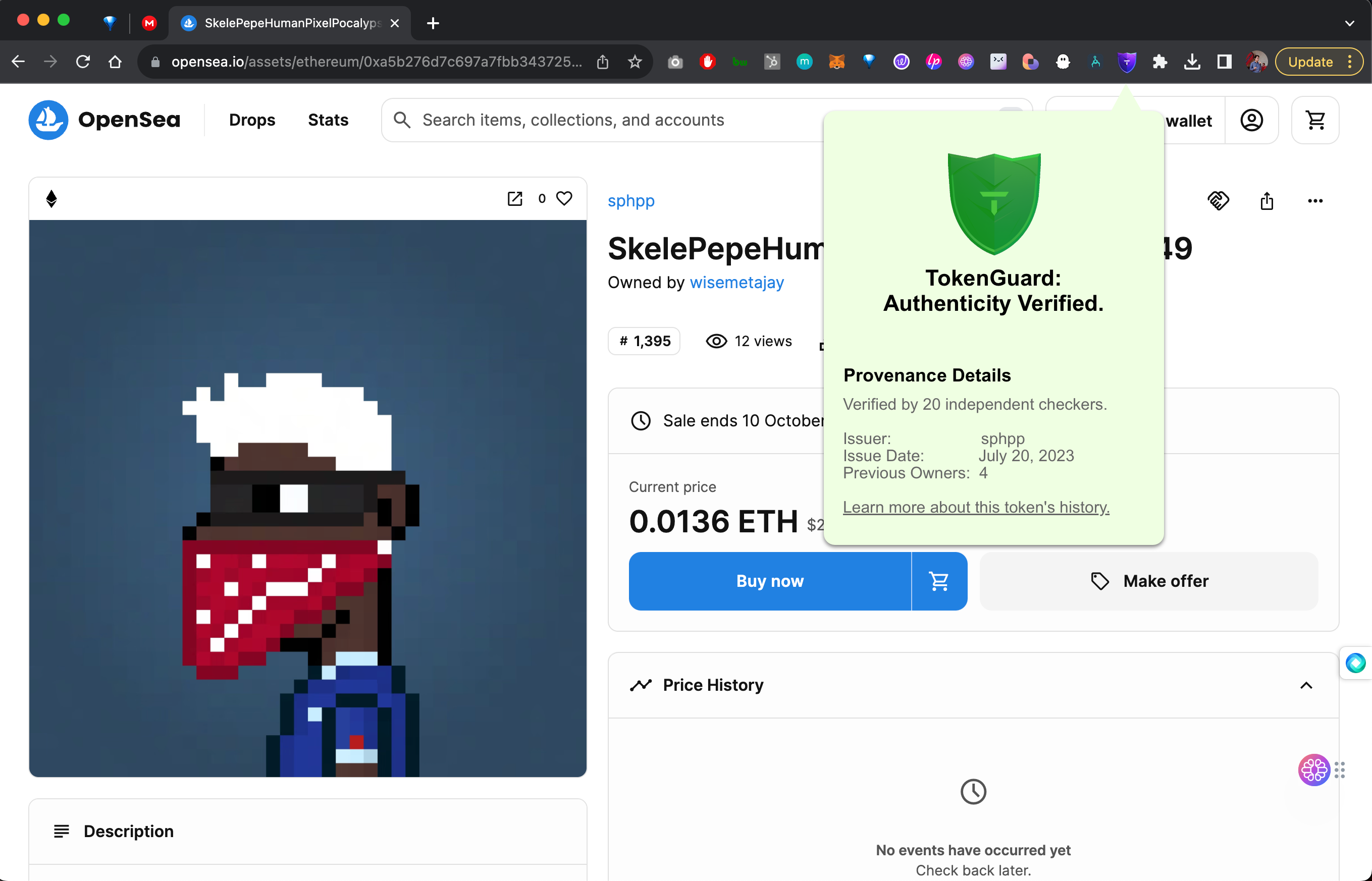The height and width of the screenshot is (881, 1372).
Task: Click the share icon beside NFT title
Action: tap(1267, 201)
